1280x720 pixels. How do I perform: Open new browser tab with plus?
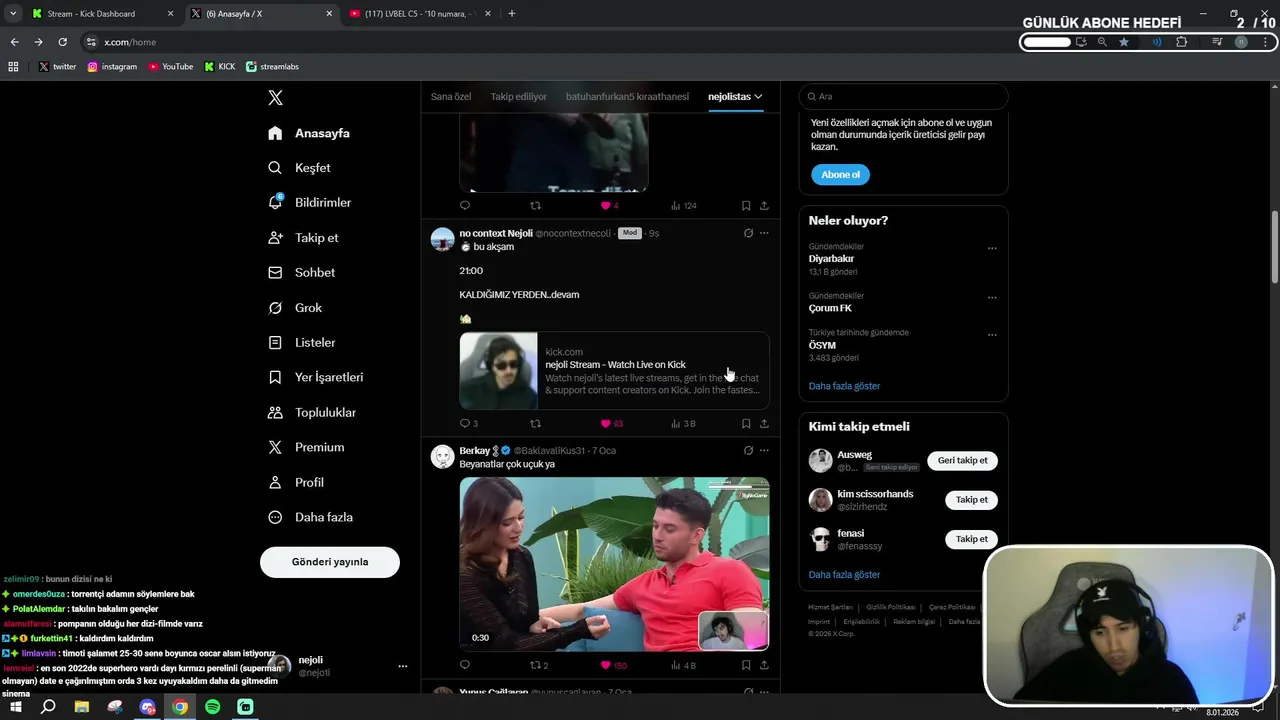(x=512, y=14)
